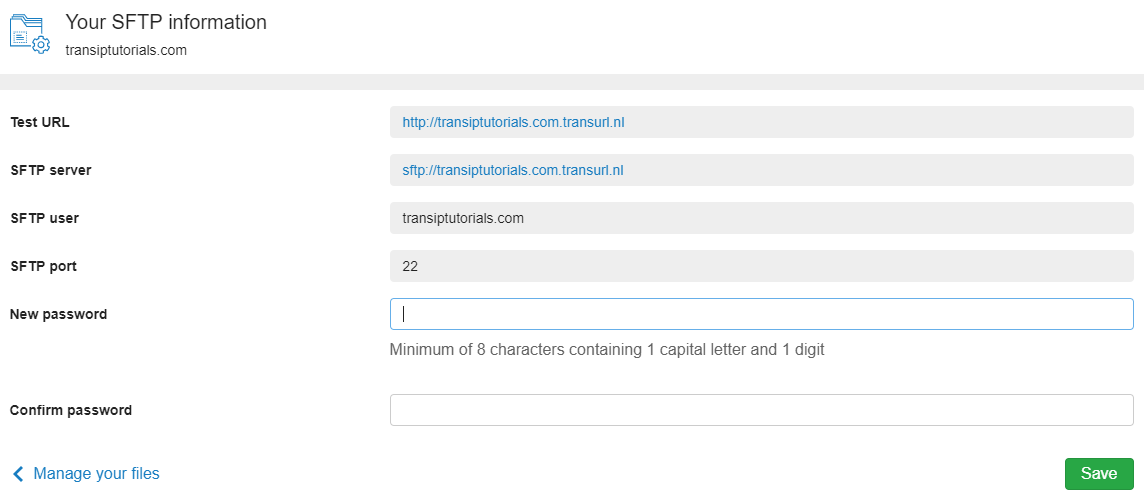The height and width of the screenshot is (499, 1144).
Task: Click the SFTP folder-gear icon
Action: (x=29, y=34)
